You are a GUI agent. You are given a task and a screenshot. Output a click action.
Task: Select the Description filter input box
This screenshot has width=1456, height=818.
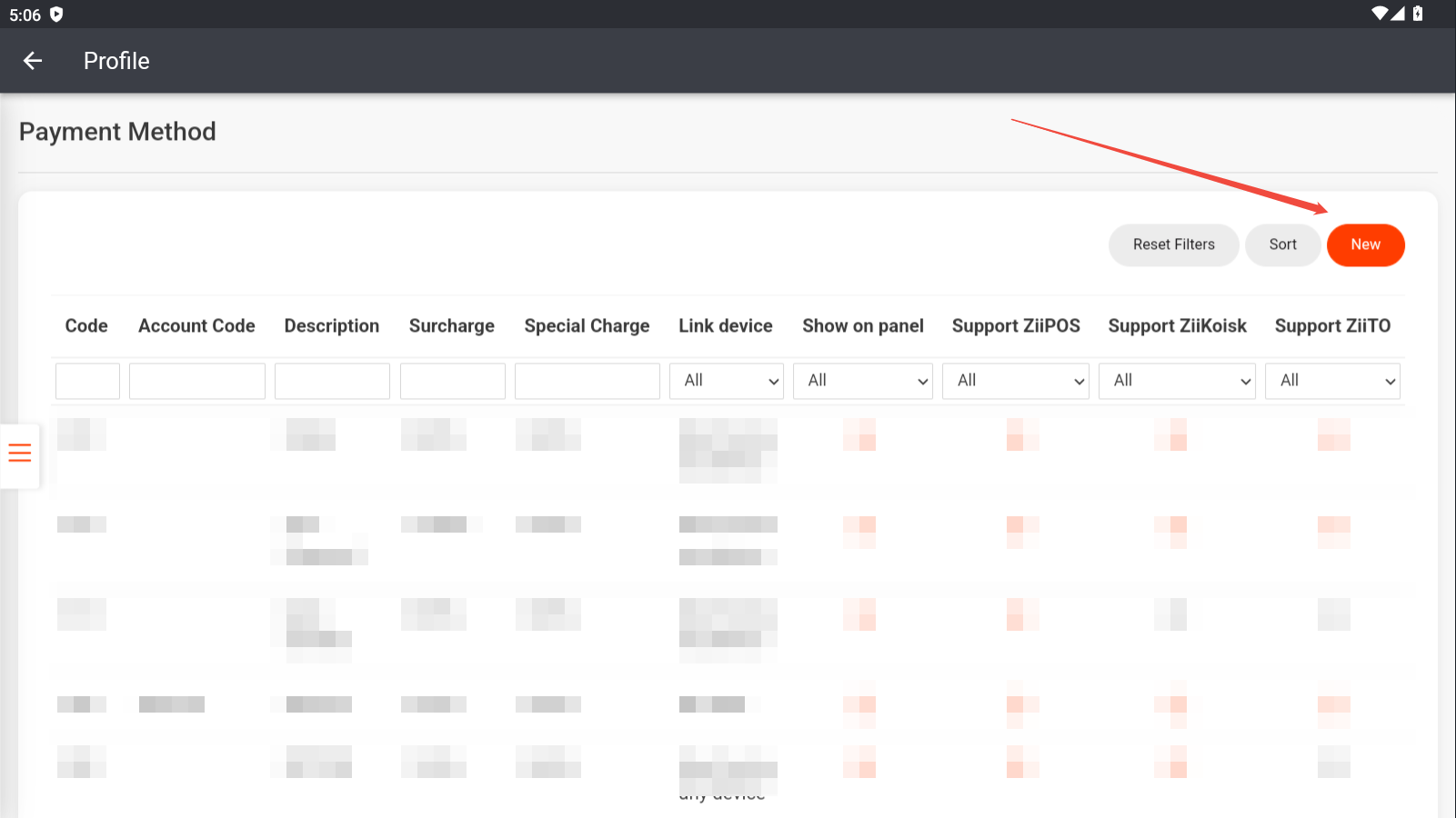332,381
